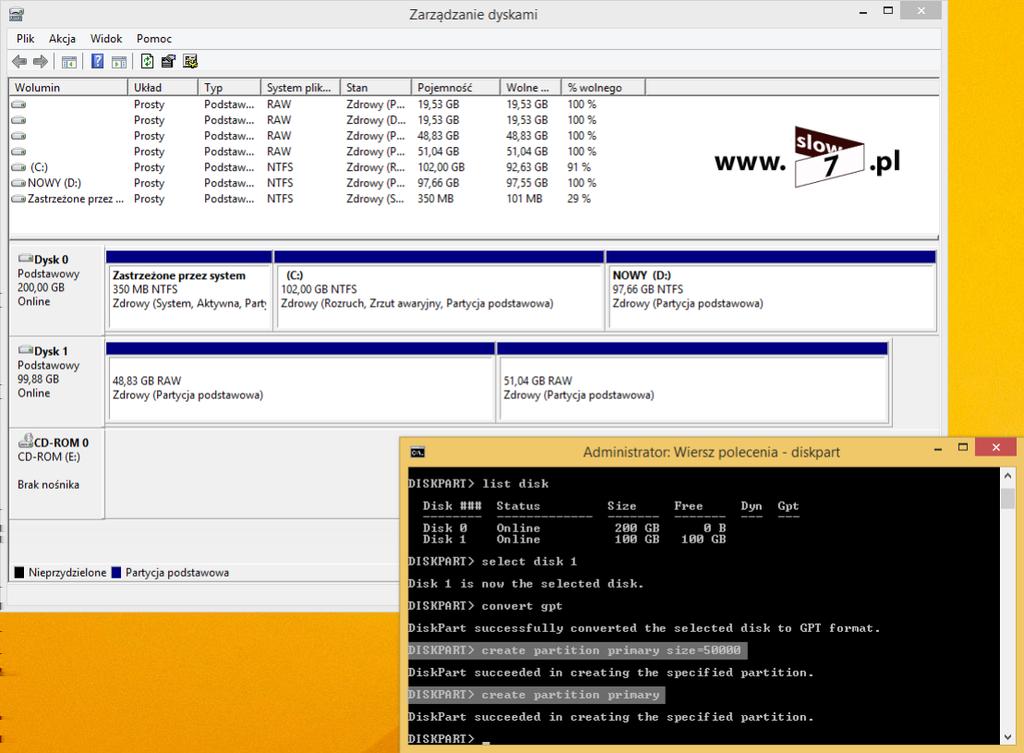Click the 'select disk 1' command line
The image size is (1024, 753).
click(493, 562)
